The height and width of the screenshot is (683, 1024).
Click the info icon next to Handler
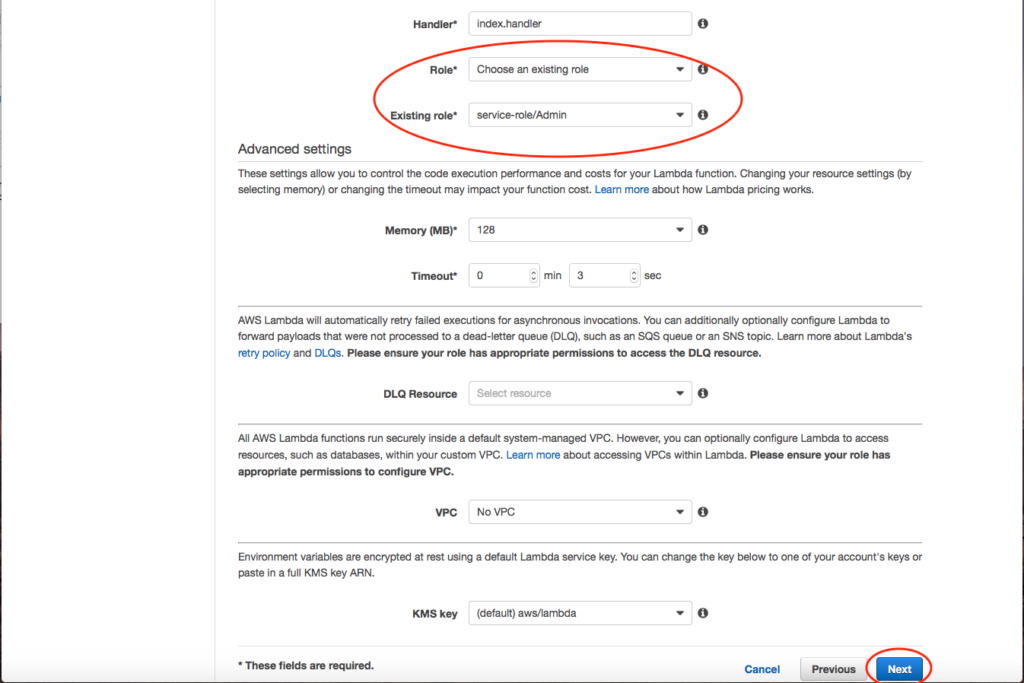(x=703, y=23)
